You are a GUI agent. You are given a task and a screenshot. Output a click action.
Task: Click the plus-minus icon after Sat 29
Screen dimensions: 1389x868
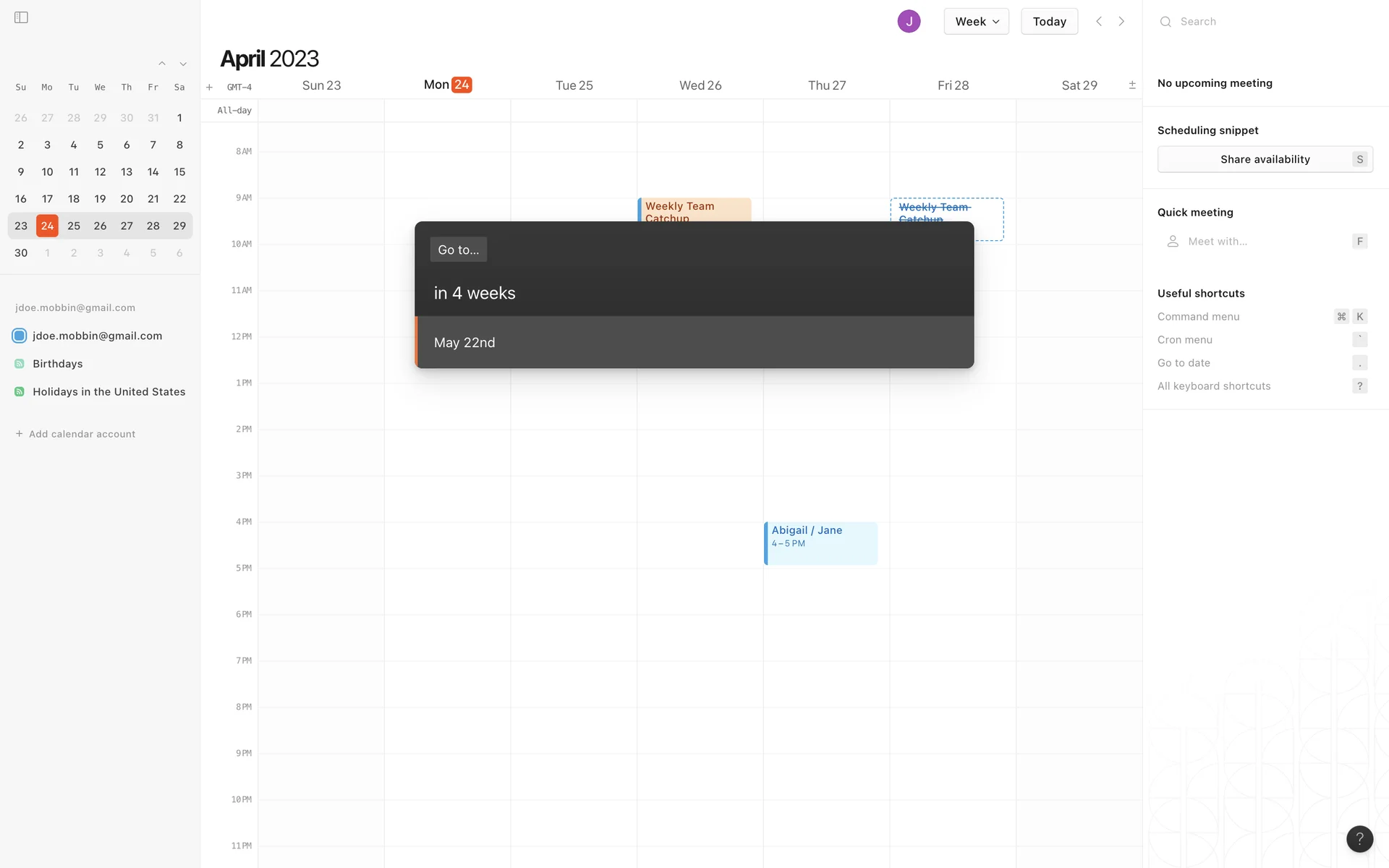(x=1132, y=85)
